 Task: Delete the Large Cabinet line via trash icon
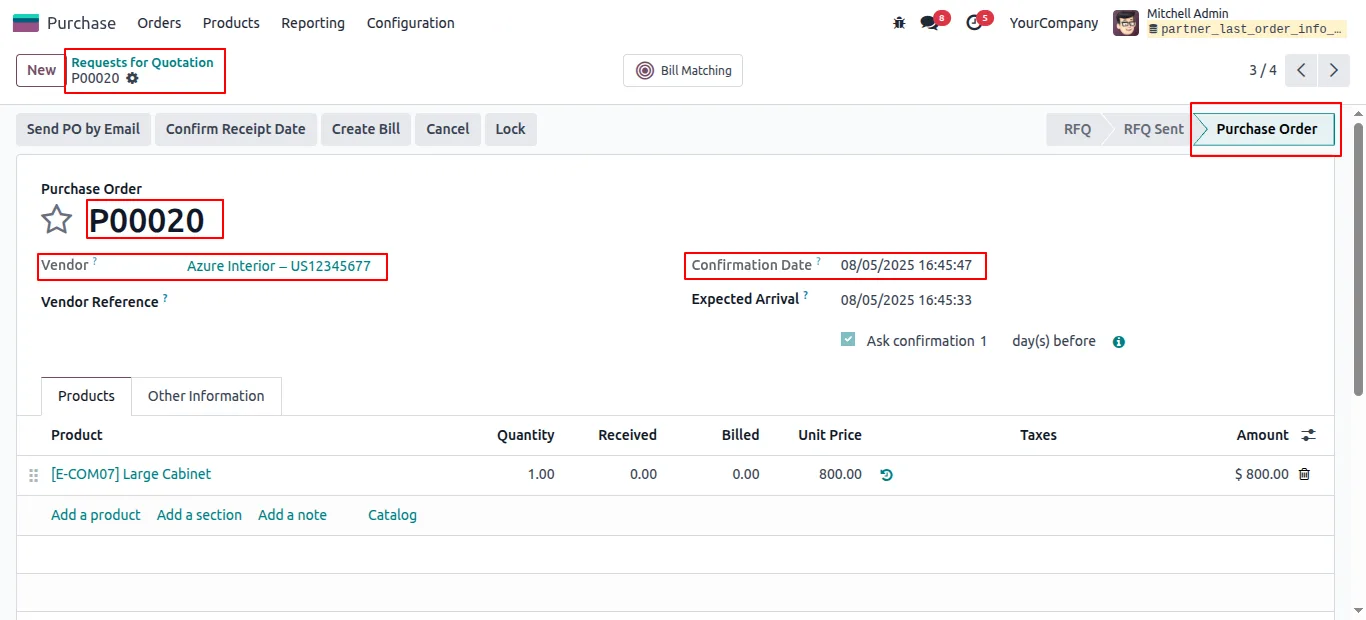pos(1304,474)
